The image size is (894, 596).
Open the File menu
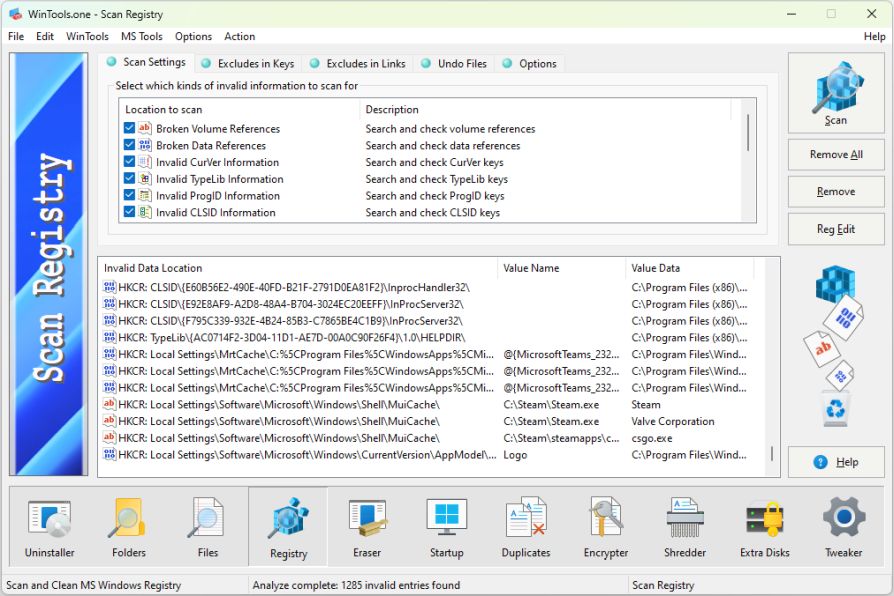point(16,37)
